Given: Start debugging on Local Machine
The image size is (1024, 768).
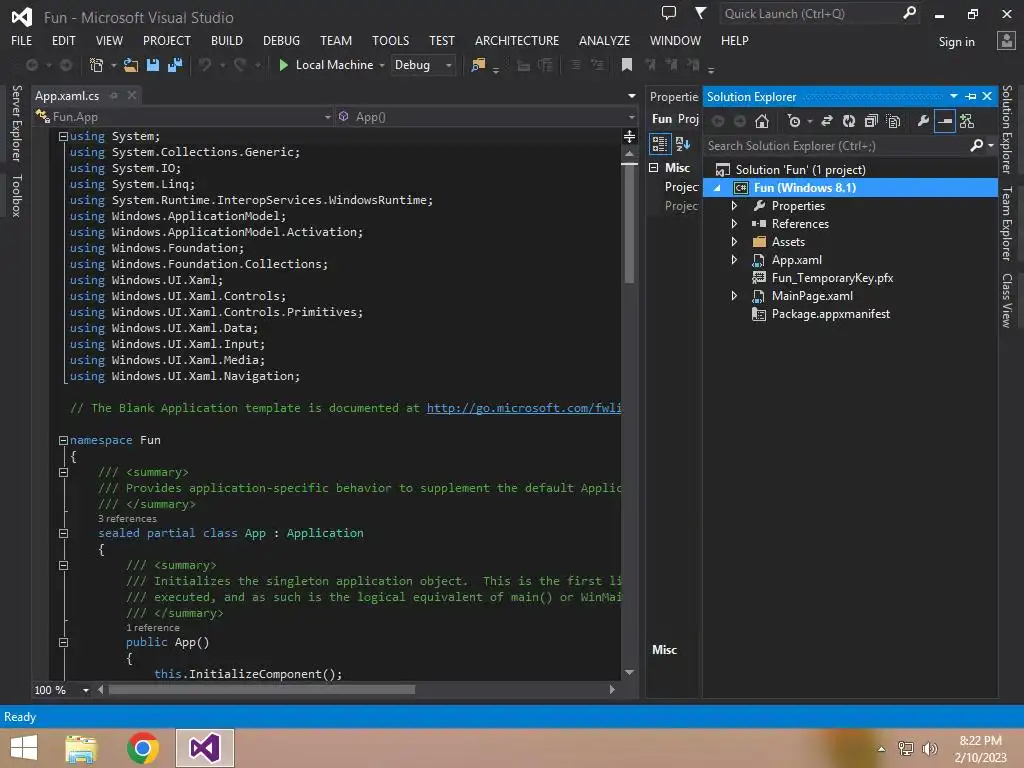Looking at the screenshot, I should click(325, 65).
